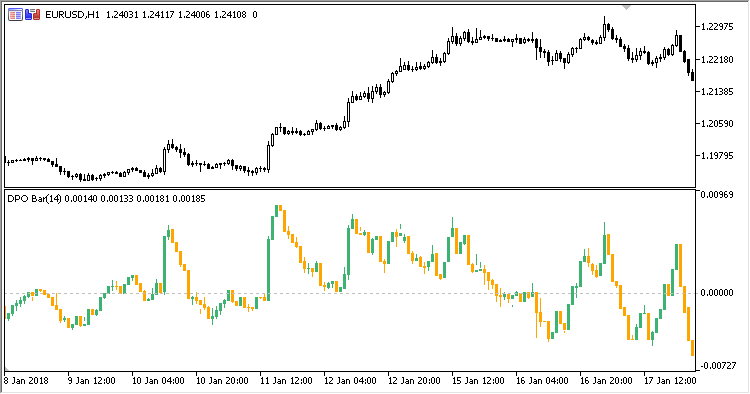The height and width of the screenshot is (394, 750).
Task: Click the 11 Jan 12:00 time label
Action: 287,381
